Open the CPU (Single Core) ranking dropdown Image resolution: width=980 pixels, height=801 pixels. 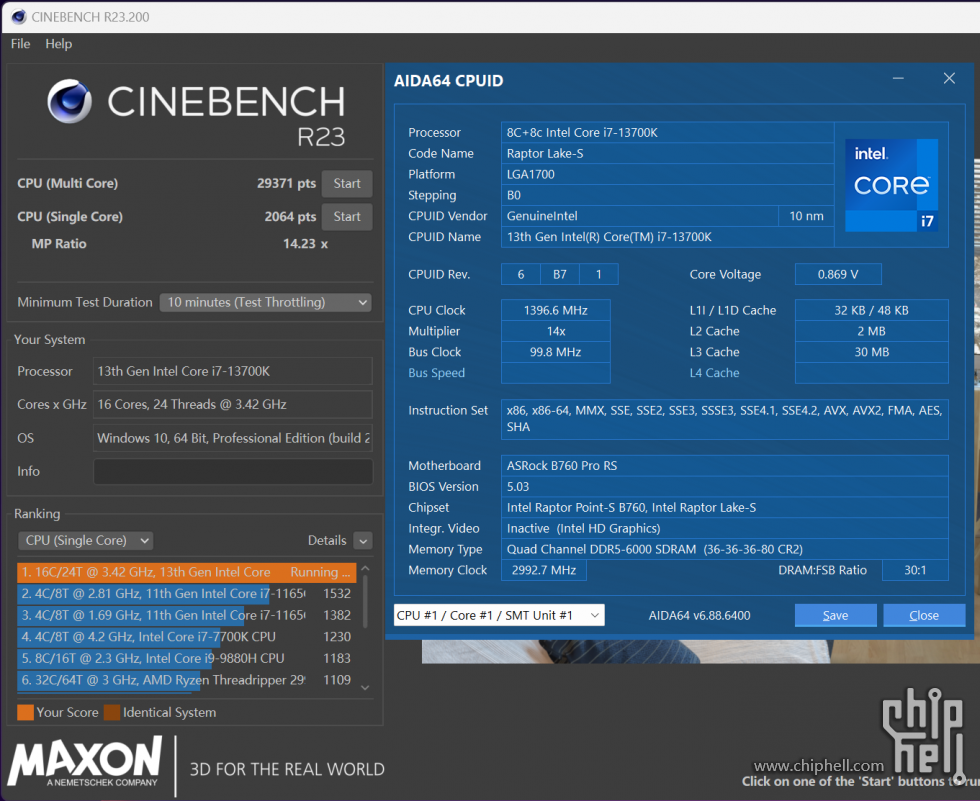pyautogui.click(x=86, y=540)
